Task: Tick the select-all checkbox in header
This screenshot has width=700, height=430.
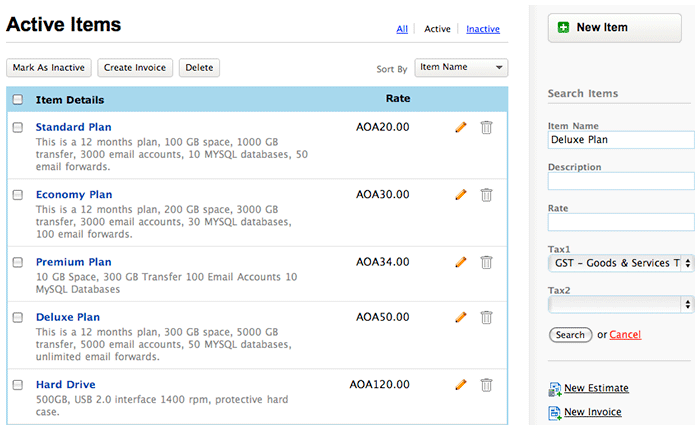Action: (x=18, y=100)
